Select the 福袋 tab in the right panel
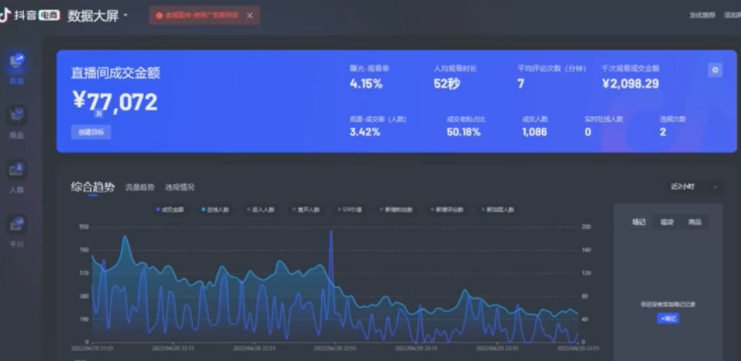The width and height of the screenshot is (741, 361). [x=667, y=222]
